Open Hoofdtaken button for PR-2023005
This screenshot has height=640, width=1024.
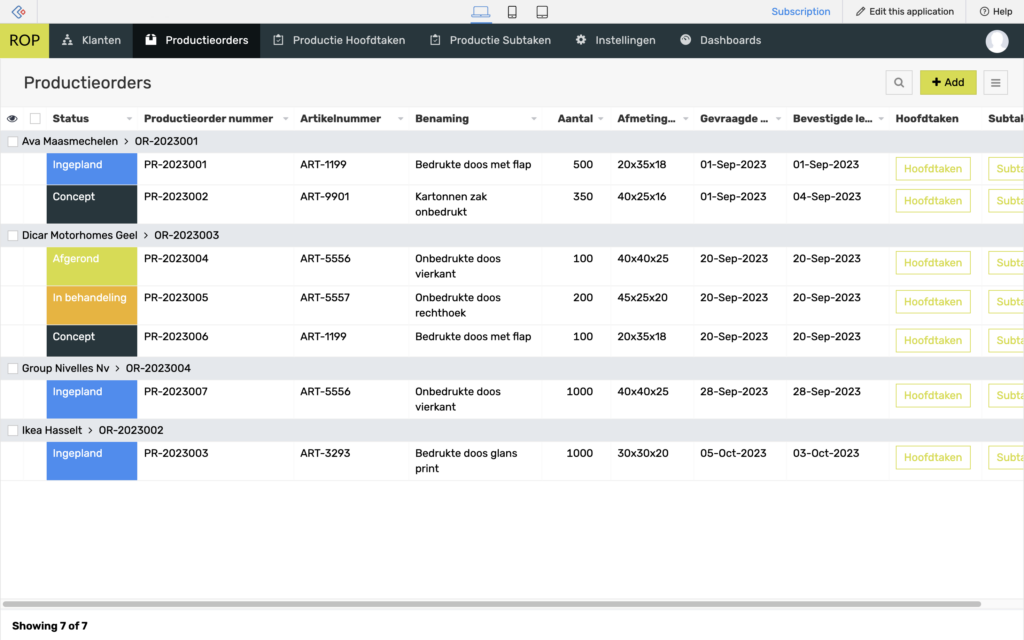point(933,302)
